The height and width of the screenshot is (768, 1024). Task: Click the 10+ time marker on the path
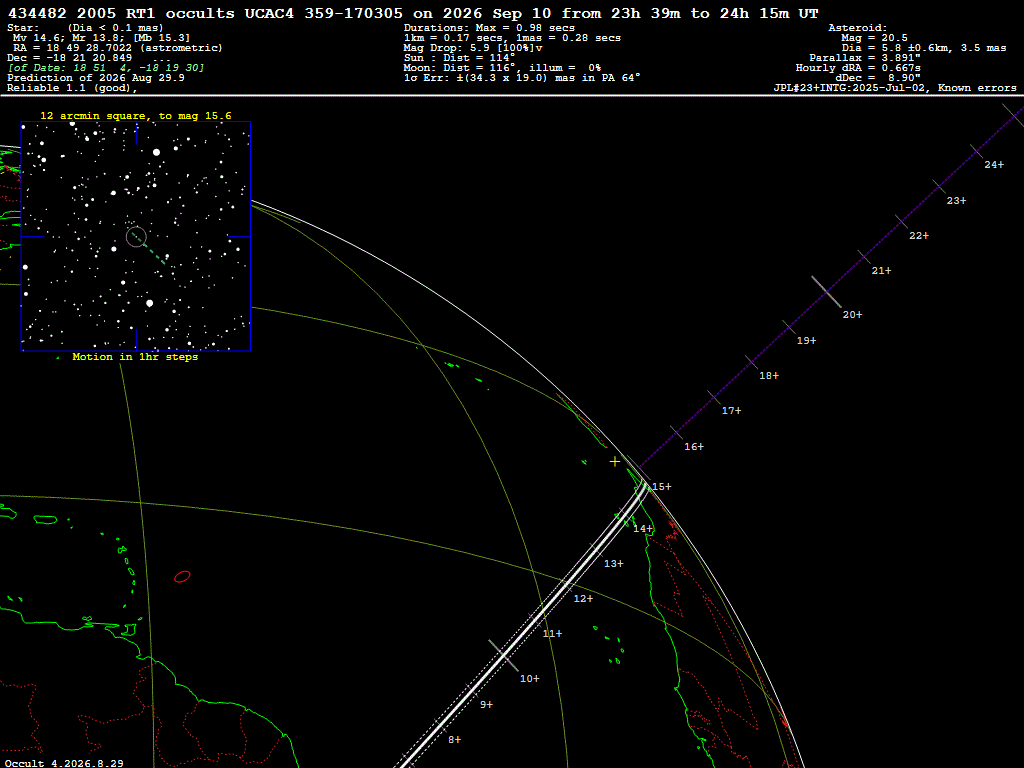(x=530, y=679)
